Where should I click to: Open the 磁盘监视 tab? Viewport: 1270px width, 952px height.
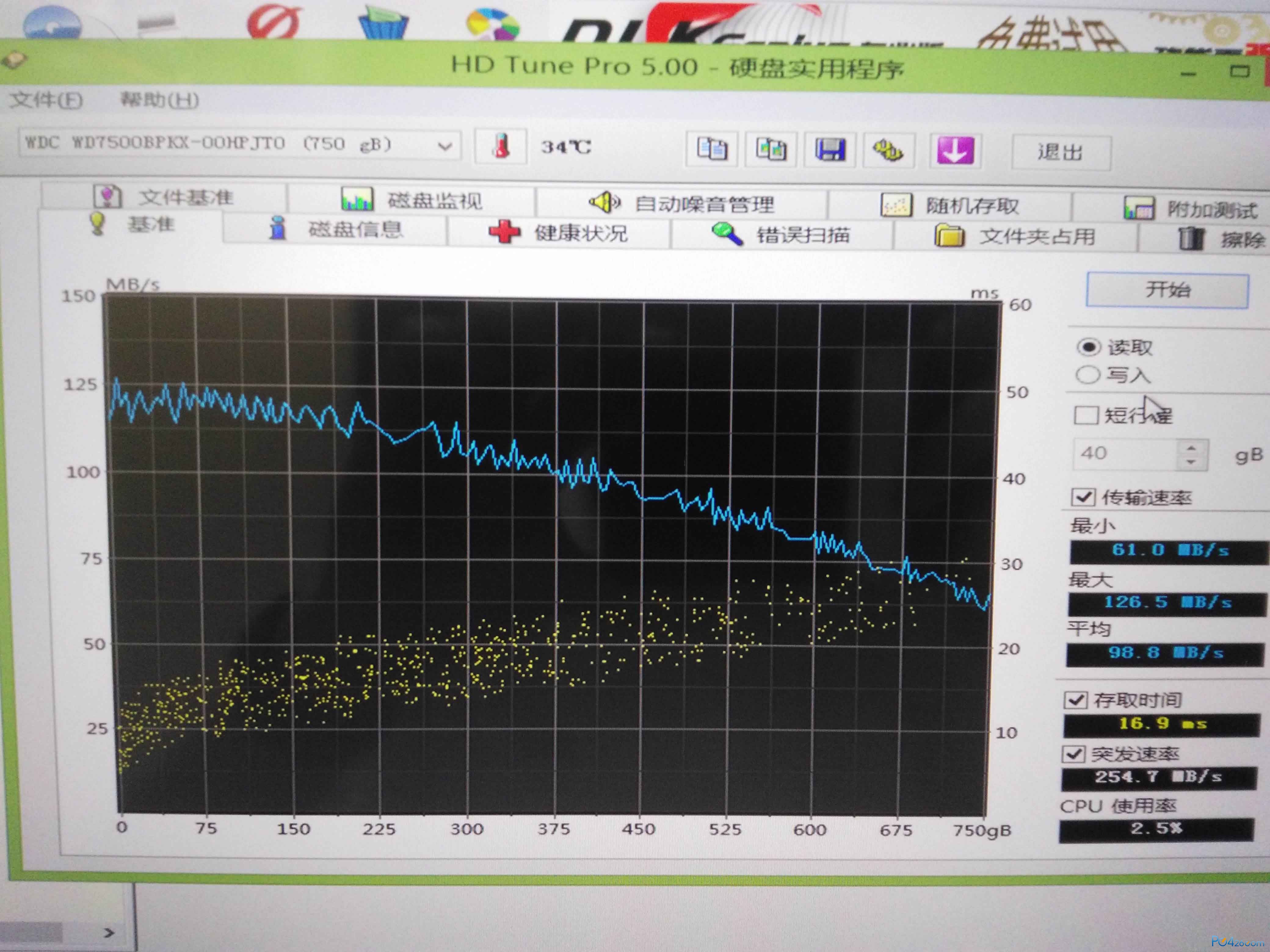[x=411, y=200]
